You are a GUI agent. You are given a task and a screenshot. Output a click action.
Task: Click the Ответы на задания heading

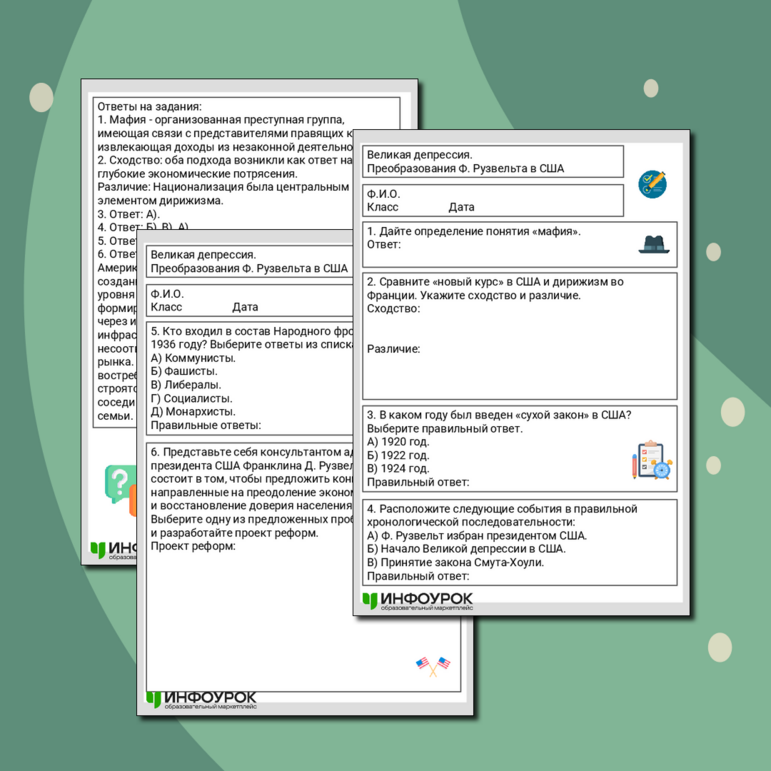[149, 106]
